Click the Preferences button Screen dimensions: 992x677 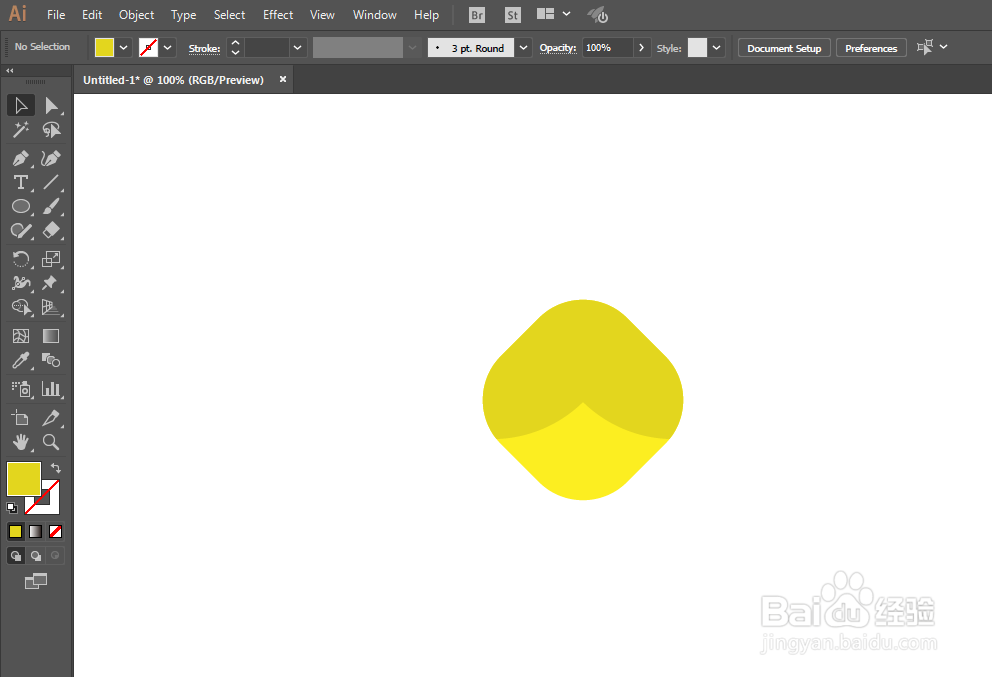pyautogui.click(x=871, y=48)
